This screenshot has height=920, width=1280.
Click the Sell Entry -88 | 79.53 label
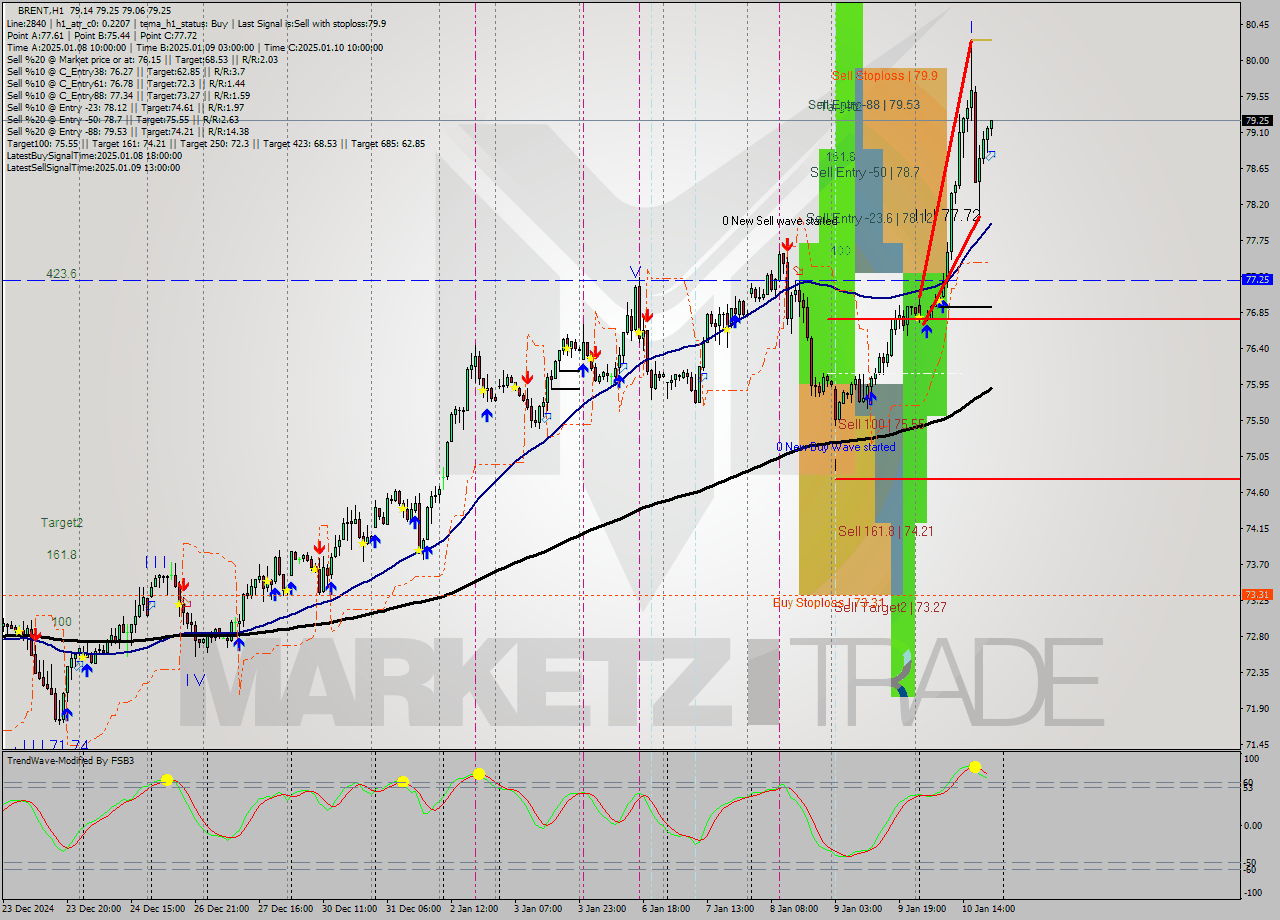click(x=864, y=104)
